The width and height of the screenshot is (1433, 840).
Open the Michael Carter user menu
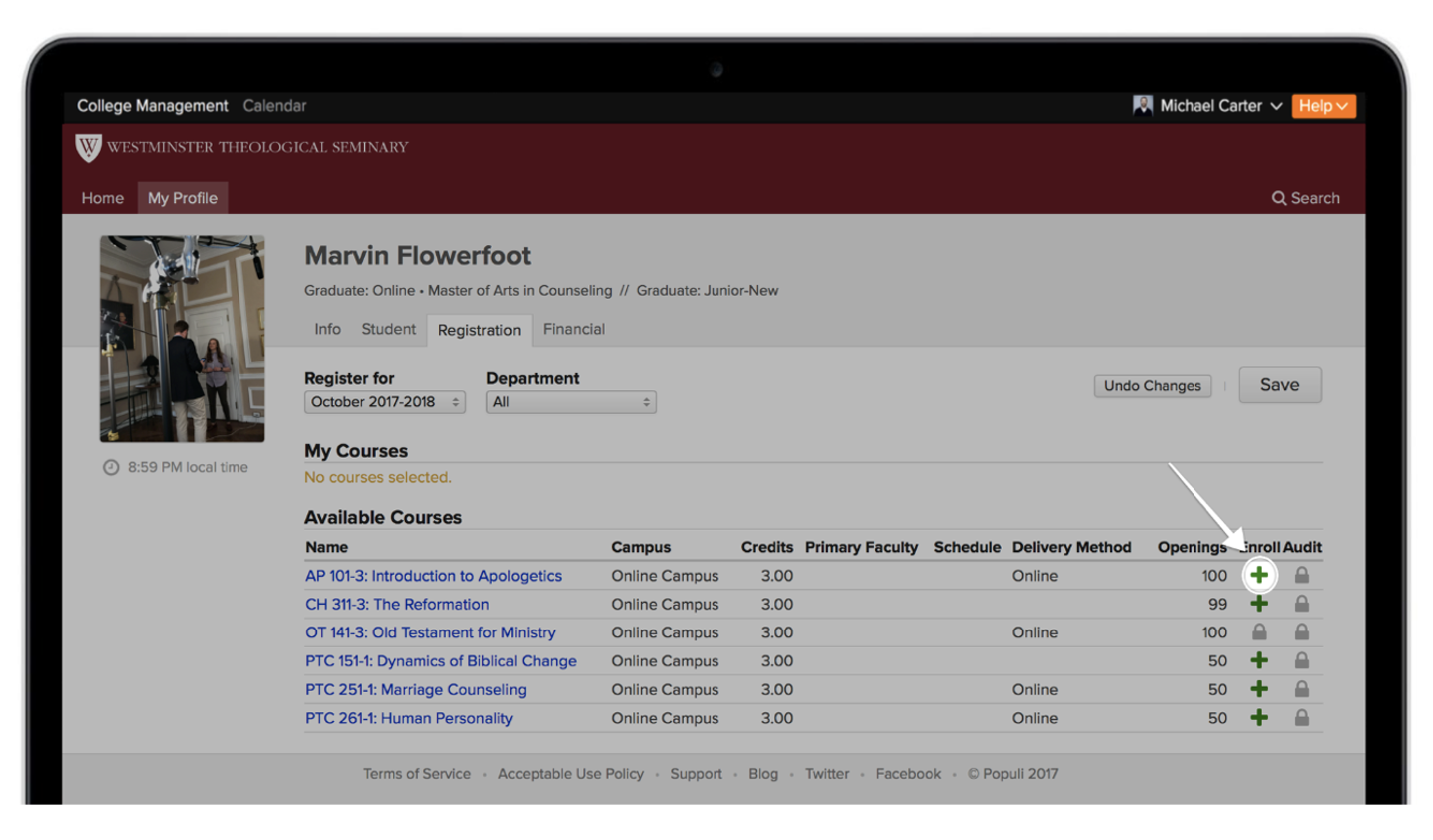click(1208, 106)
